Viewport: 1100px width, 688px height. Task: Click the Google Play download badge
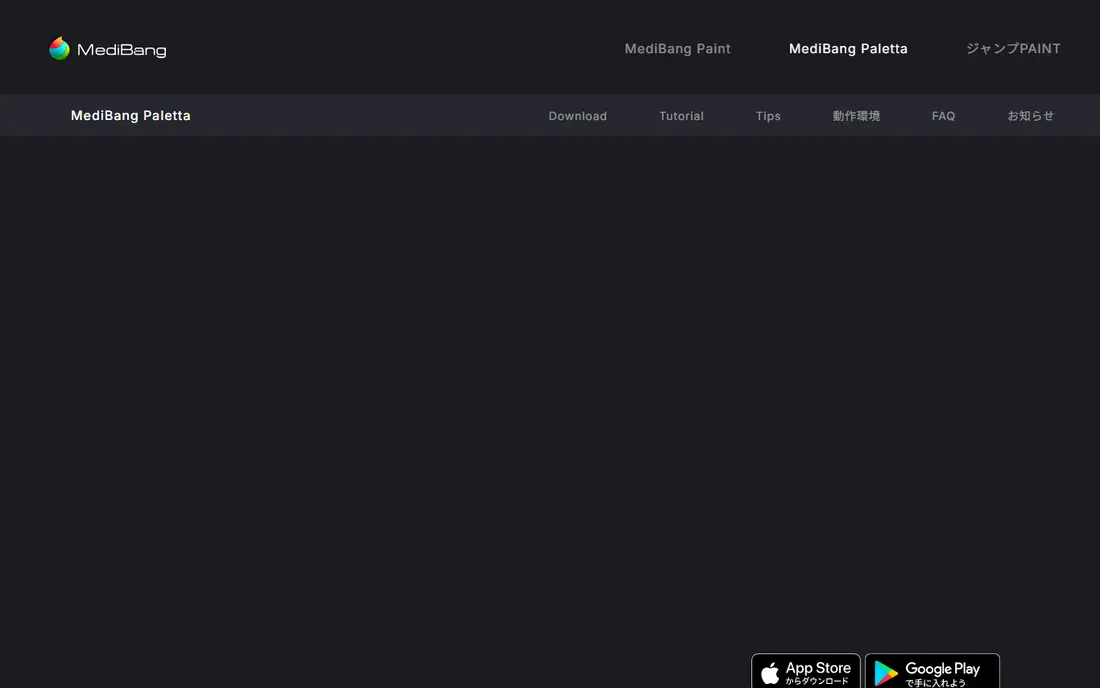[932, 671]
